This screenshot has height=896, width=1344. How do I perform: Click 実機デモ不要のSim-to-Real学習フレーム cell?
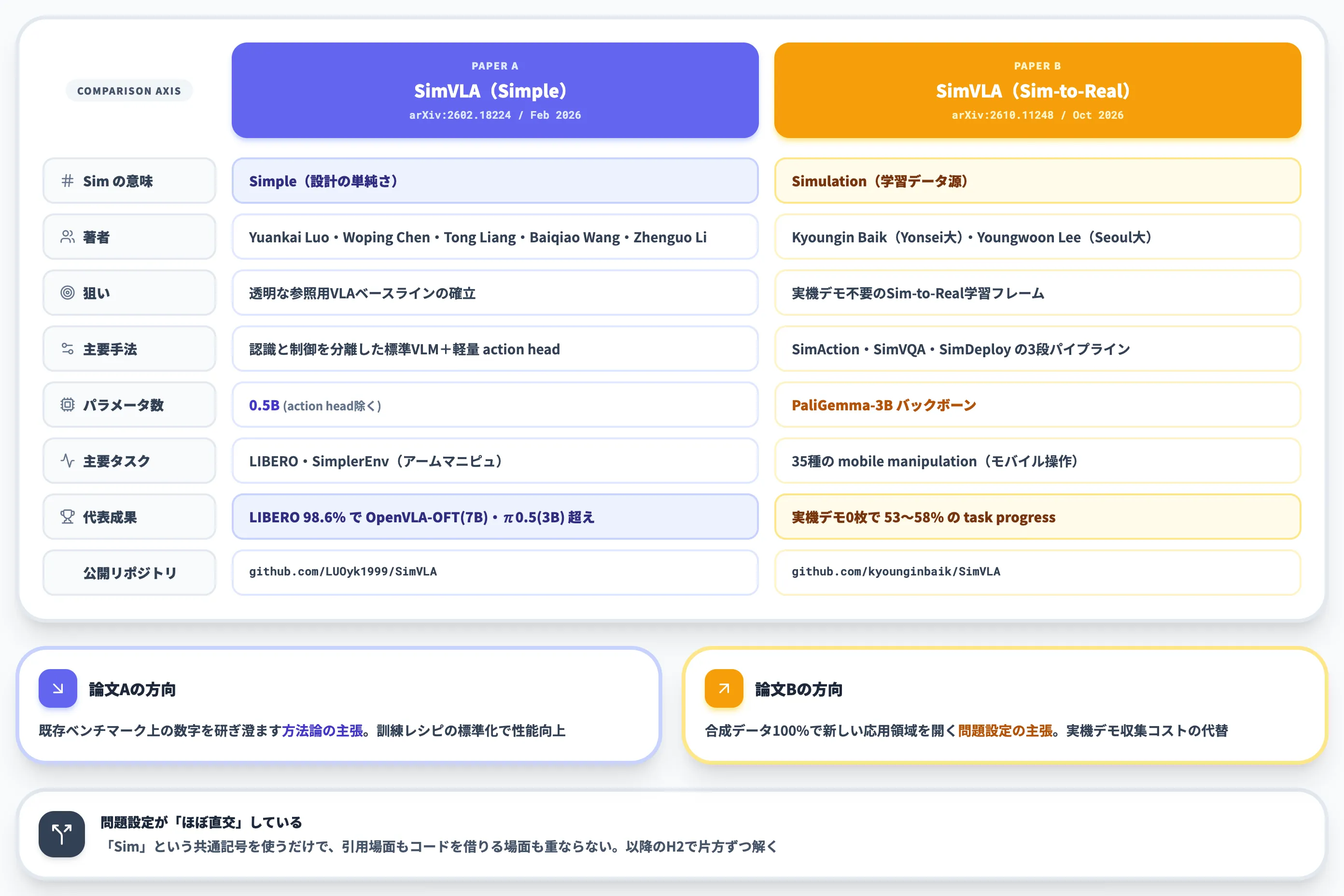pos(1038,293)
